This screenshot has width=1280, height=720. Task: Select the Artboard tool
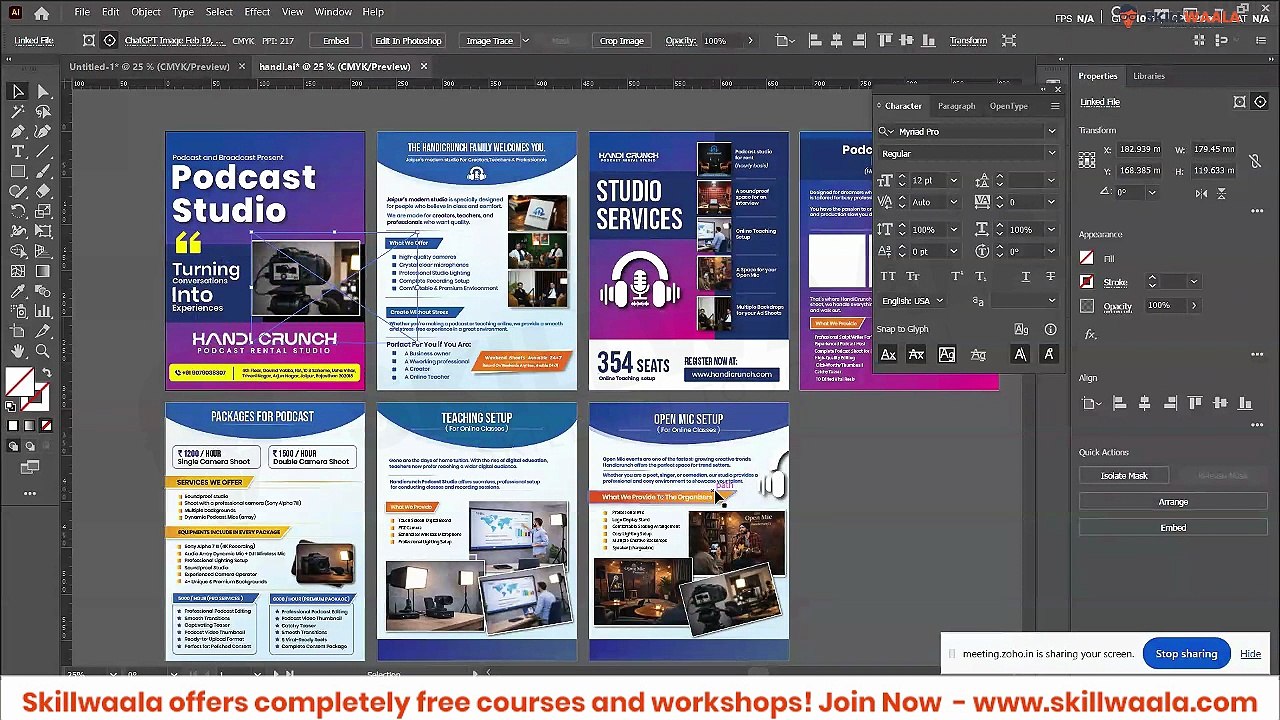(18, 331)
